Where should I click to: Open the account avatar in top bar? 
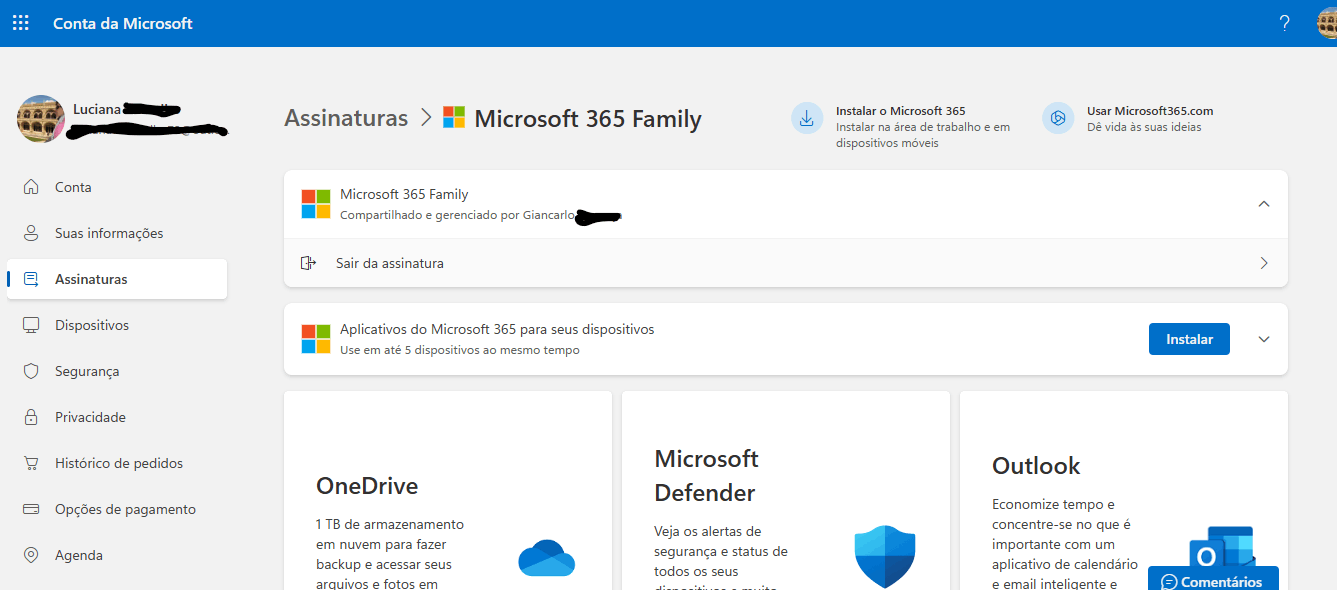tap(1327, 23)
